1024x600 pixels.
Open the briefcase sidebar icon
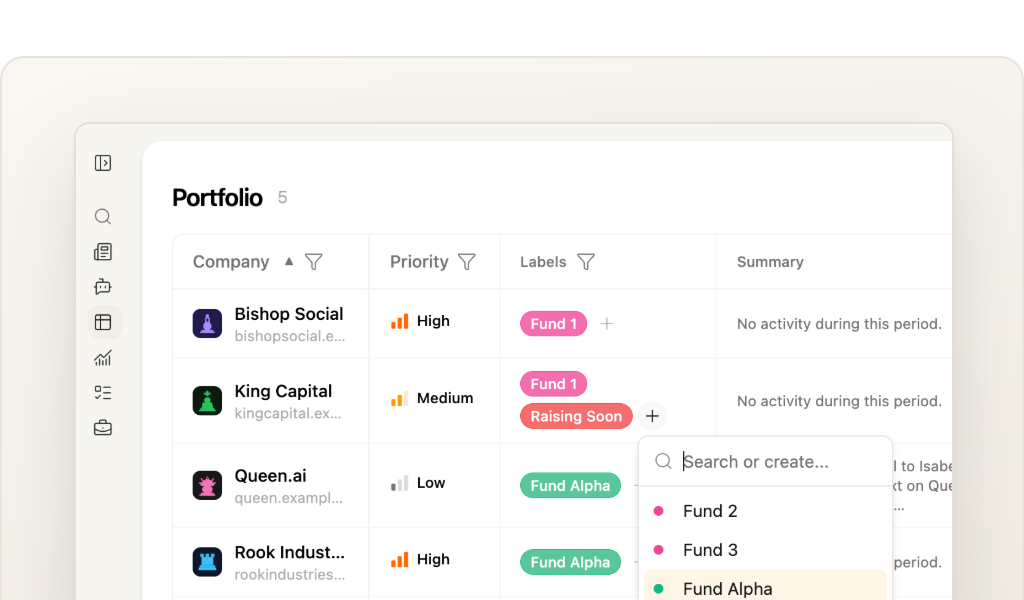pos(103,428)
